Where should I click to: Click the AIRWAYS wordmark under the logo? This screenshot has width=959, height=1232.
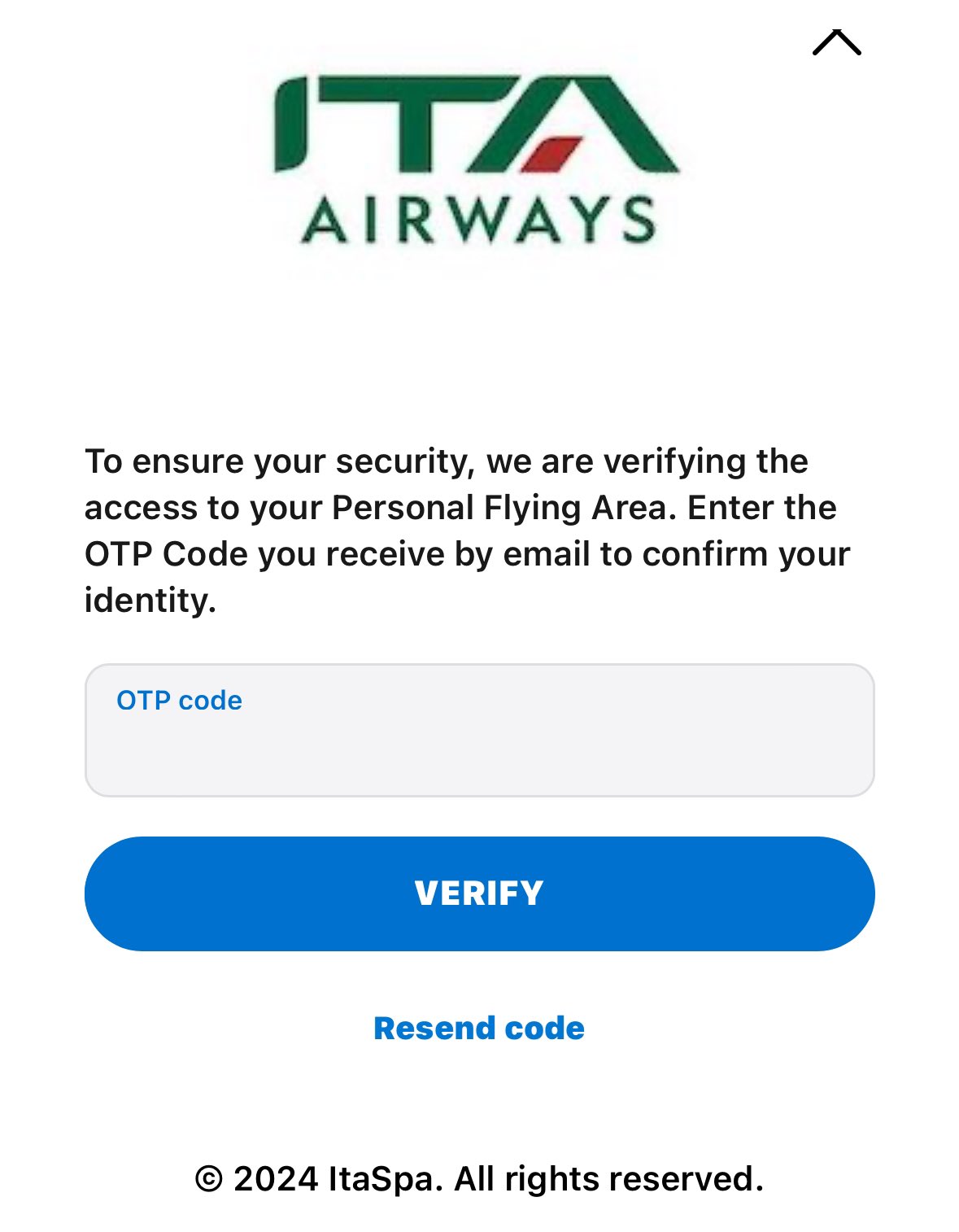477,221
